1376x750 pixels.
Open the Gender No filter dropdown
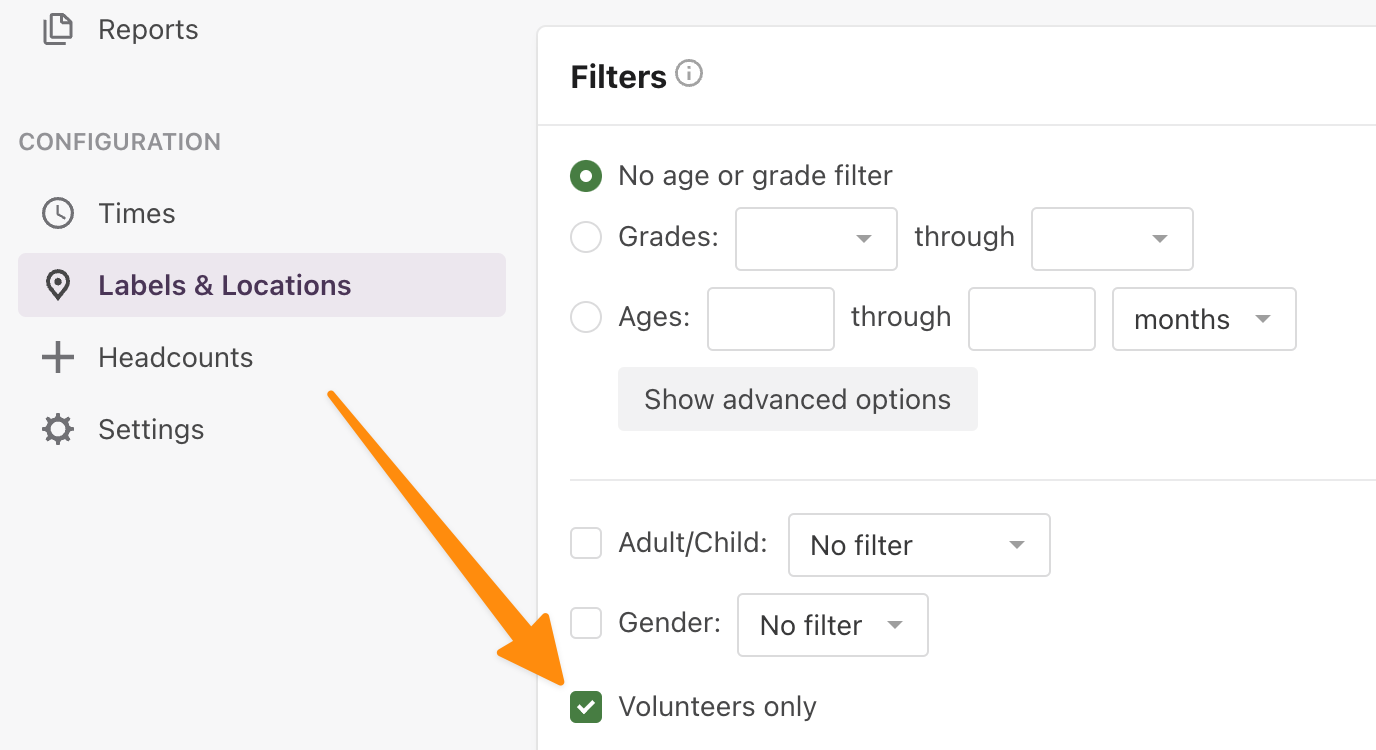pos(833,625)
